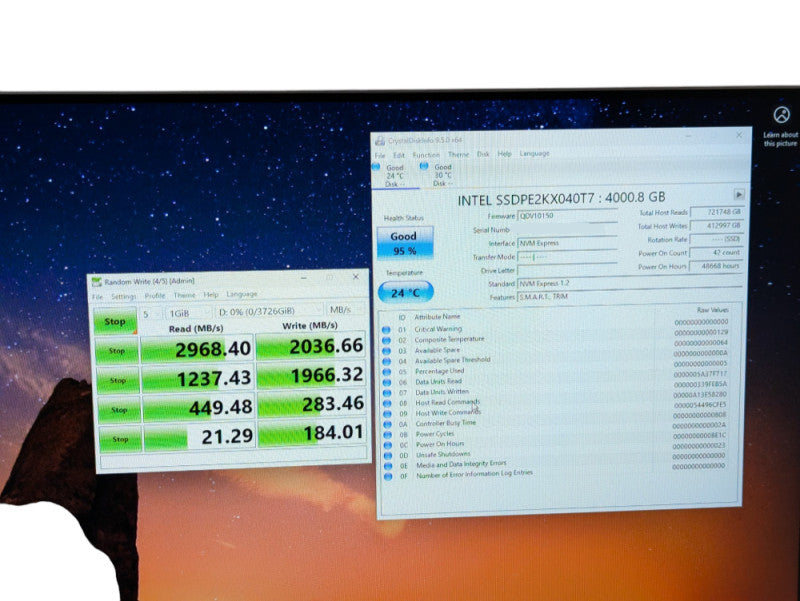
Task: Open File menu in CrystalDiskMark
Action: pos(97,297)
